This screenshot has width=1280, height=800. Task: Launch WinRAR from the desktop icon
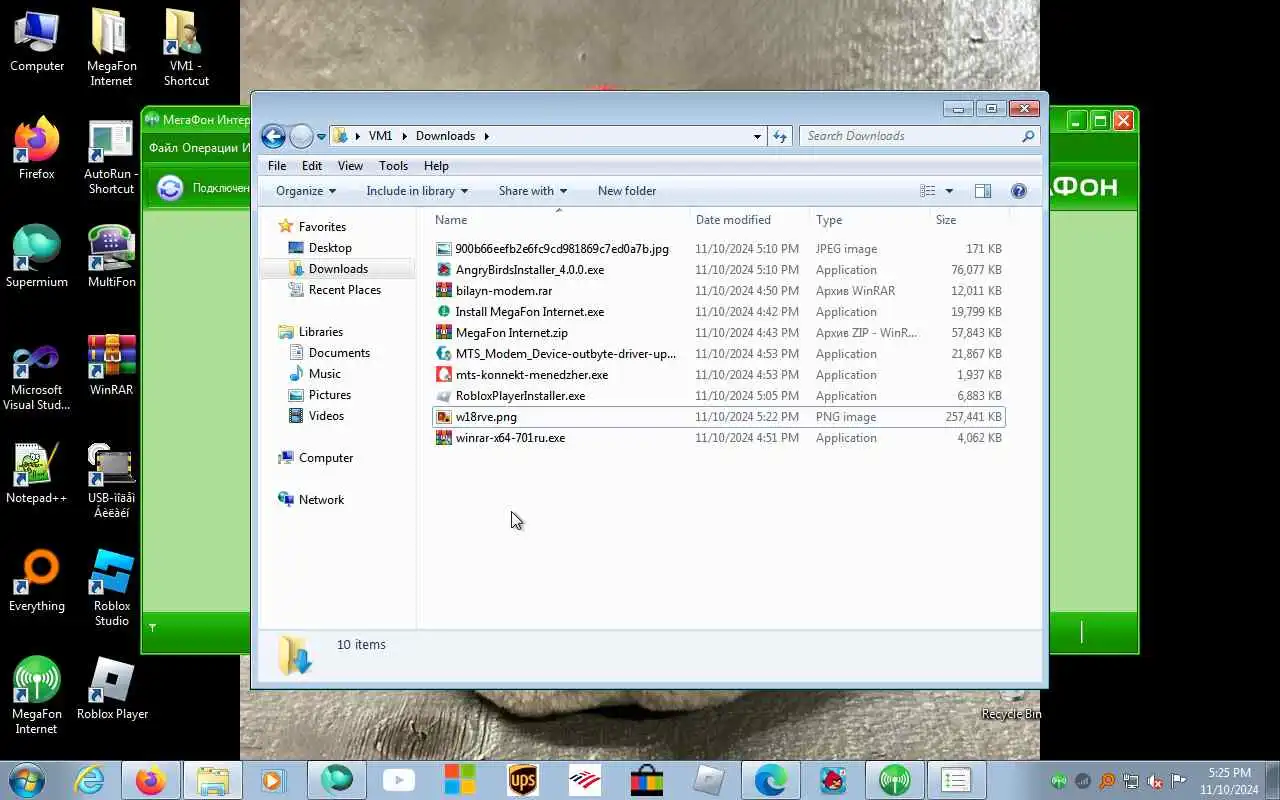point(111,365)
